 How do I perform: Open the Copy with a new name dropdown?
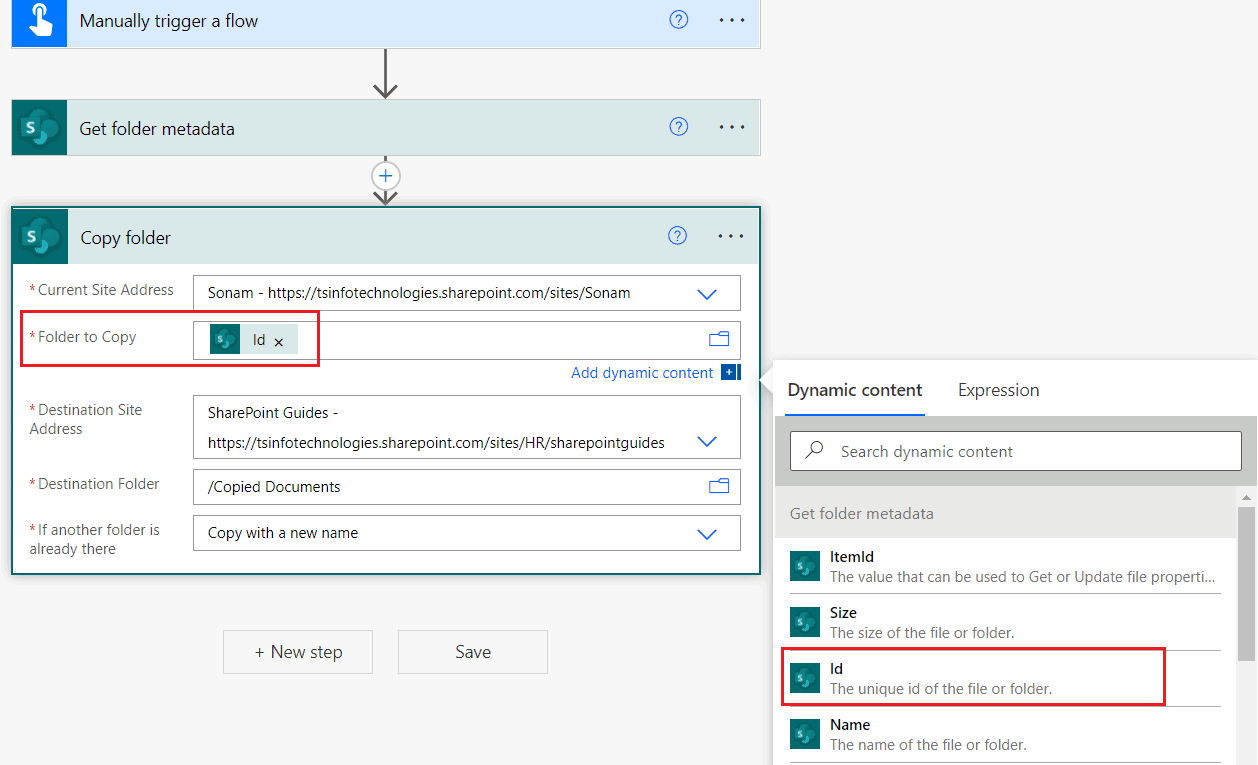[x=707, y=533]
